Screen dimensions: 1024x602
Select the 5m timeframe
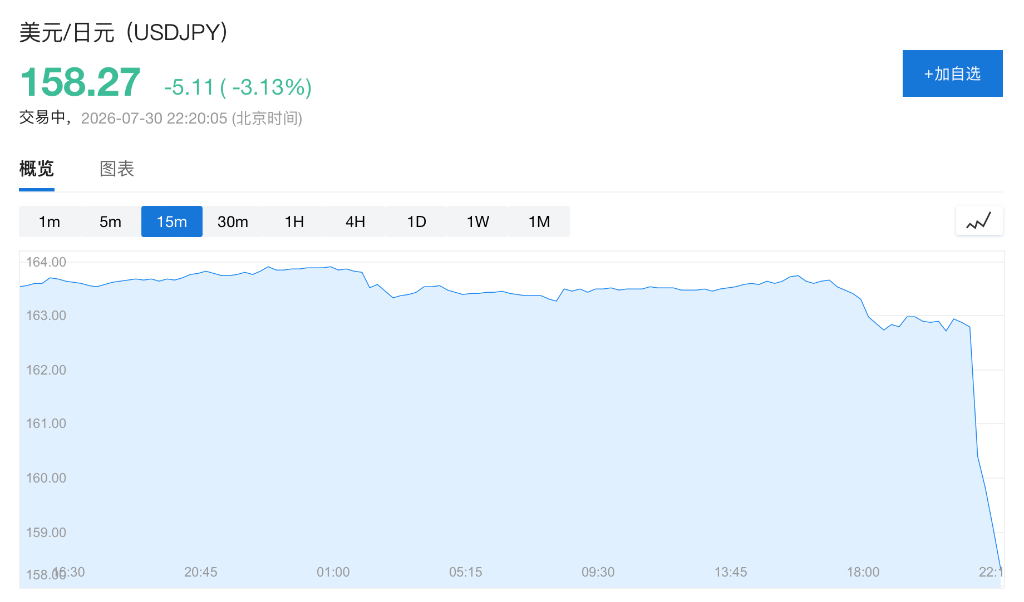click(110, 221)
